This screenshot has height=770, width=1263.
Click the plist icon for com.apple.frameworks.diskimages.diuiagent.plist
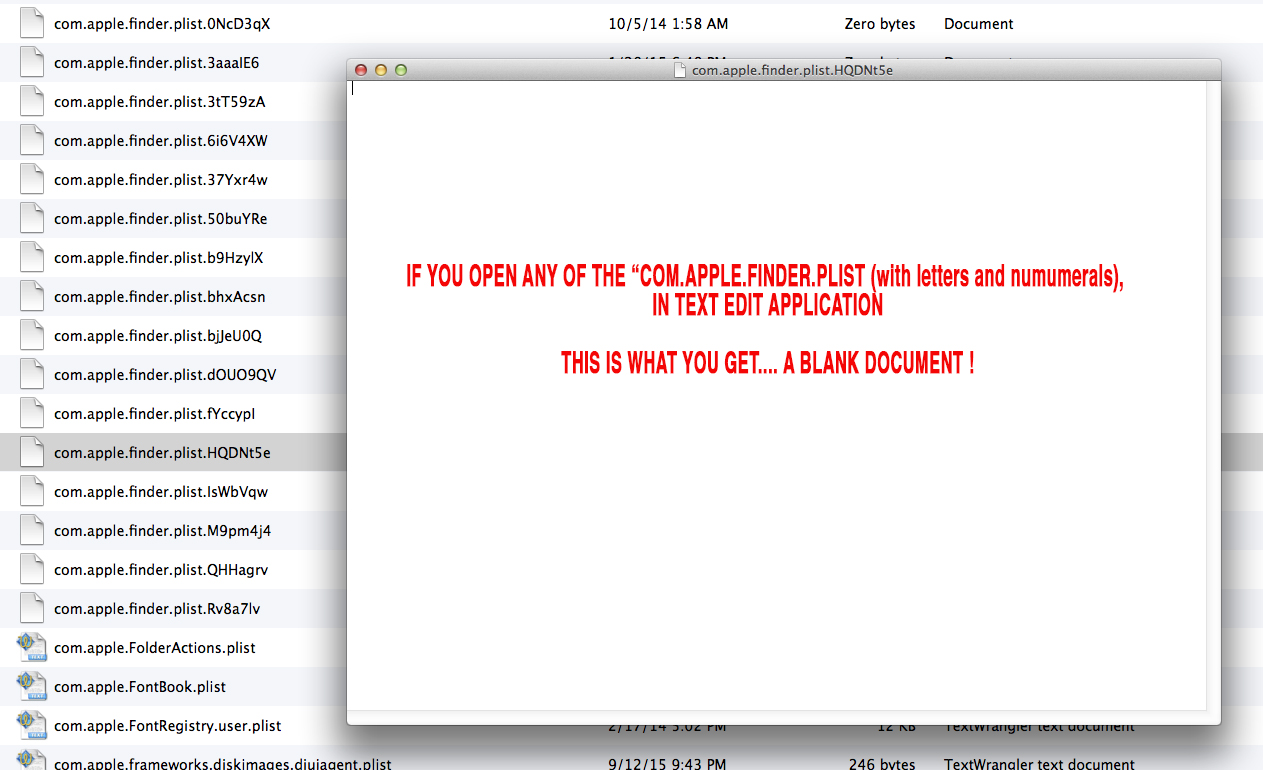click(x=32, y=761)
